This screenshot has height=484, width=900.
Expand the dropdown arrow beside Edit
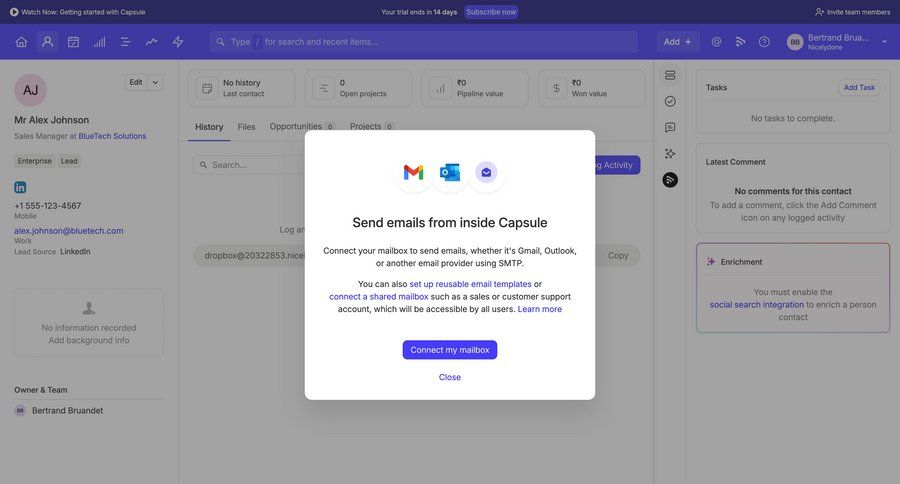155,82
